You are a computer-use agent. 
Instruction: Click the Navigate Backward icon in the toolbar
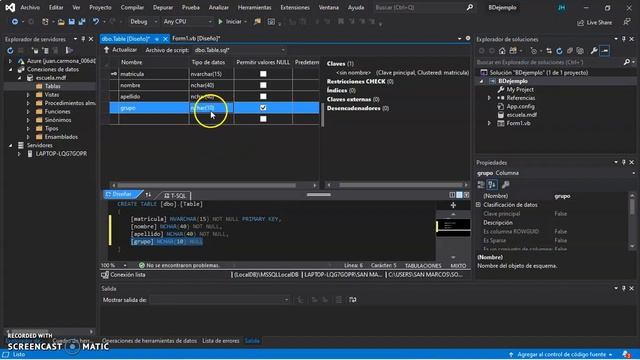coord(15,22)
